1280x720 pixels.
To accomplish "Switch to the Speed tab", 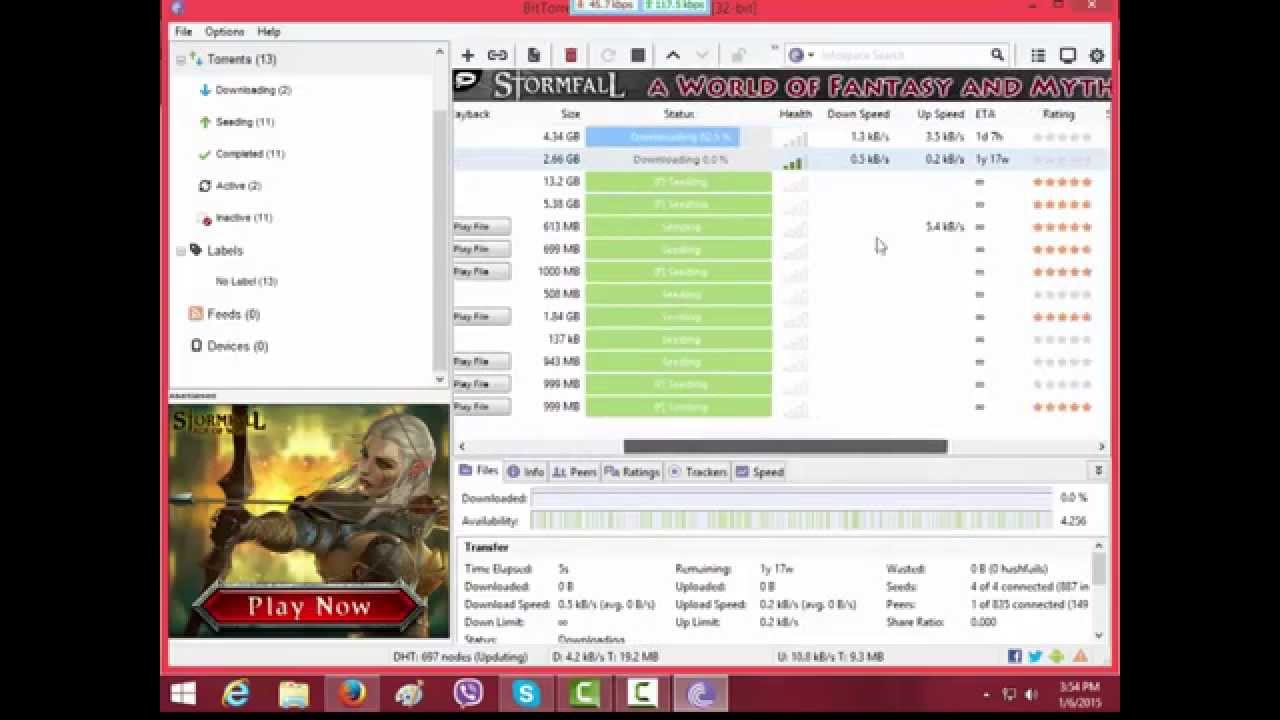I will click(x=760, y=472).
